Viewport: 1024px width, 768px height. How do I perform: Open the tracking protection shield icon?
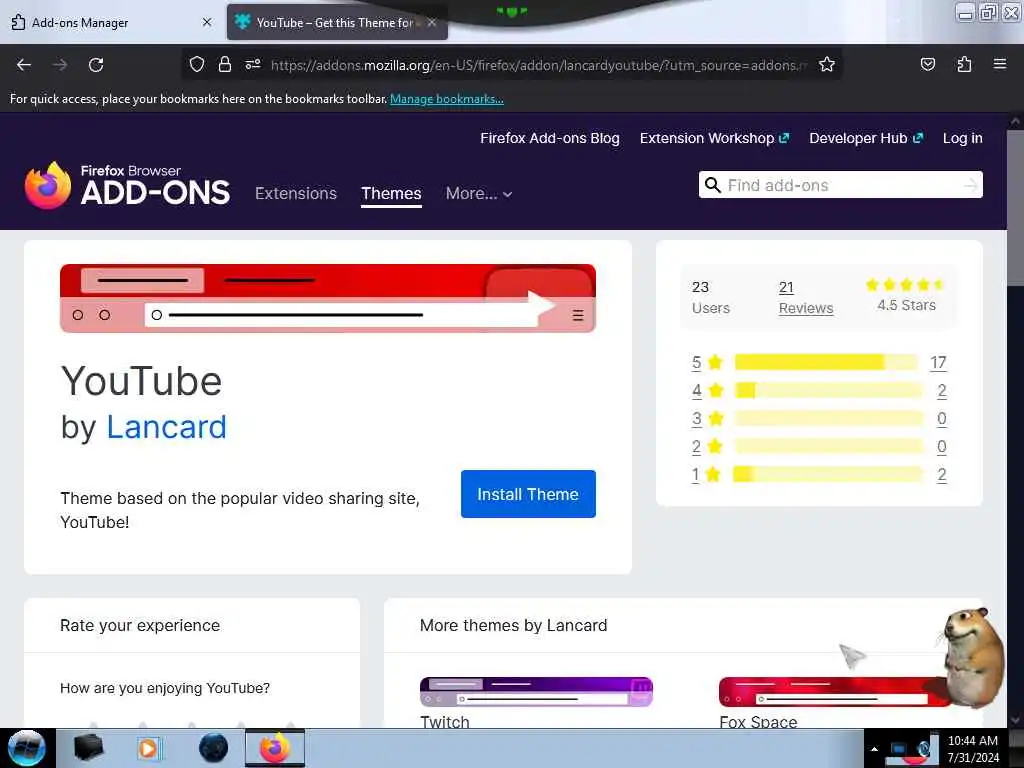(197, 64)
